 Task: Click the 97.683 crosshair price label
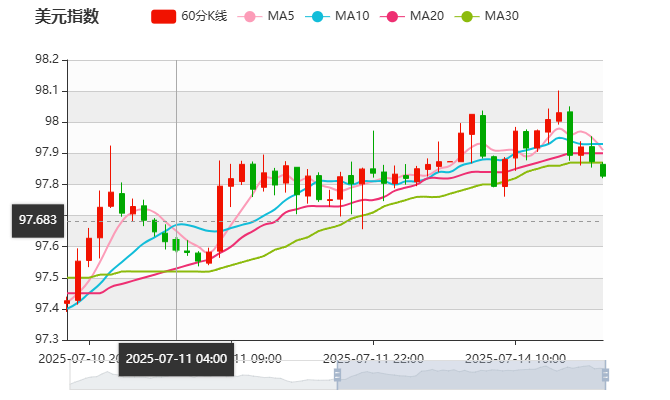[x=38, y=221]
